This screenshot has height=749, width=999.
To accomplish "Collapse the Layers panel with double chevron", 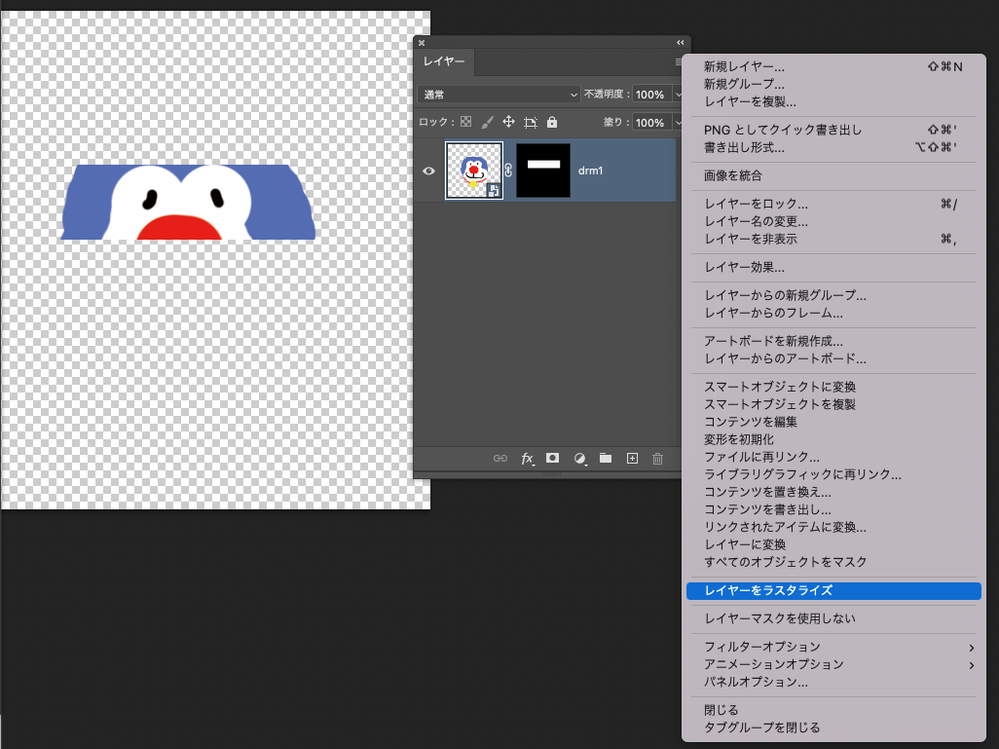I will pyautogui.click(x=680, y=43).
